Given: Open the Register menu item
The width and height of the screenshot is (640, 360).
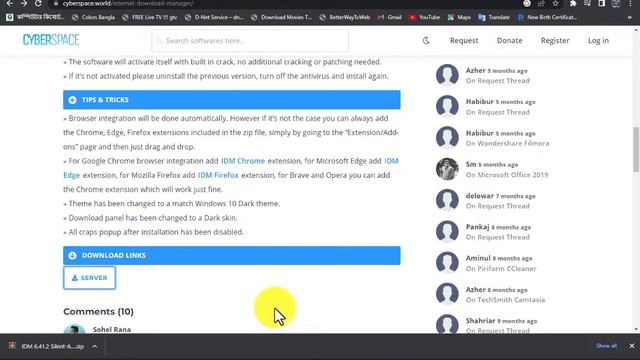Looking at the screenshot, I should click(555, 40).
